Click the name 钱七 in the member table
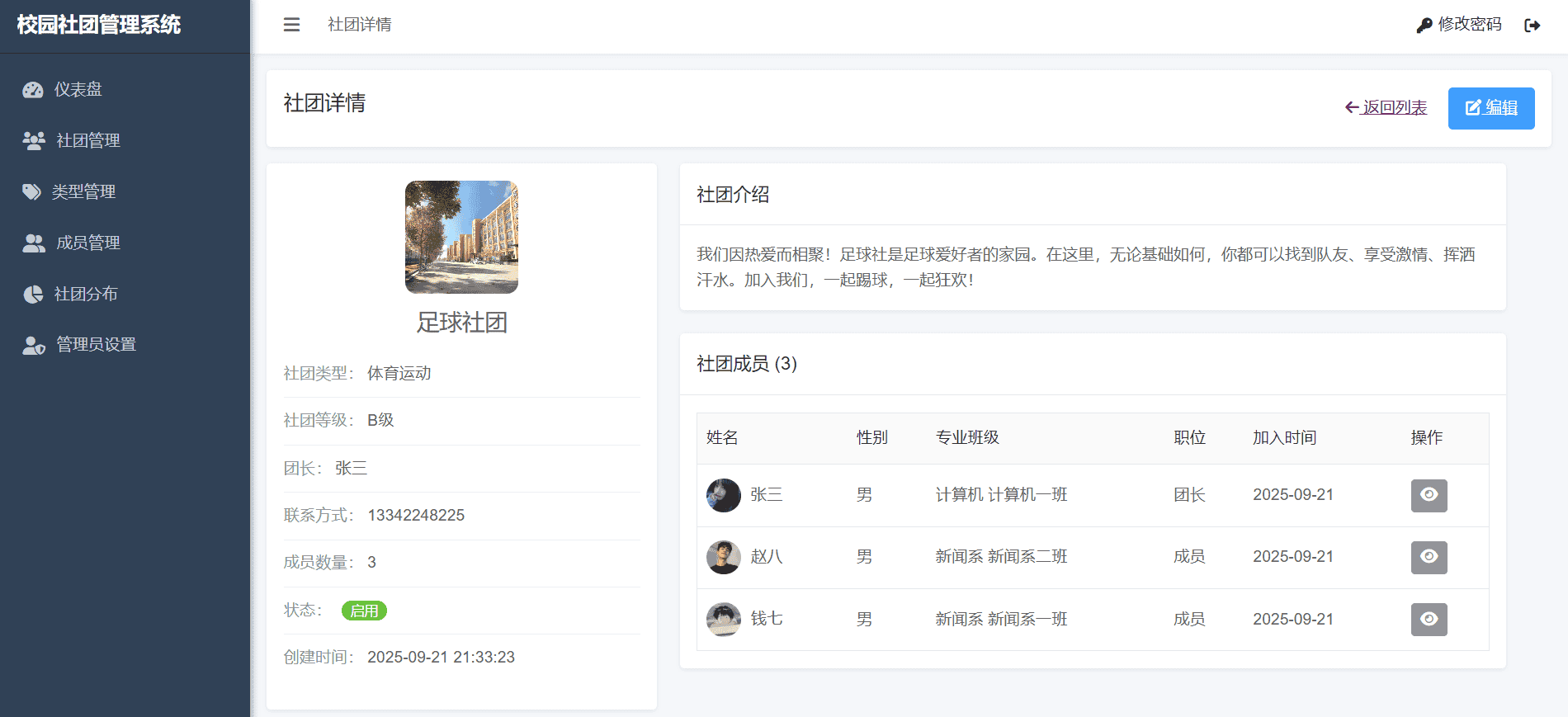 [x=767, y=620]
